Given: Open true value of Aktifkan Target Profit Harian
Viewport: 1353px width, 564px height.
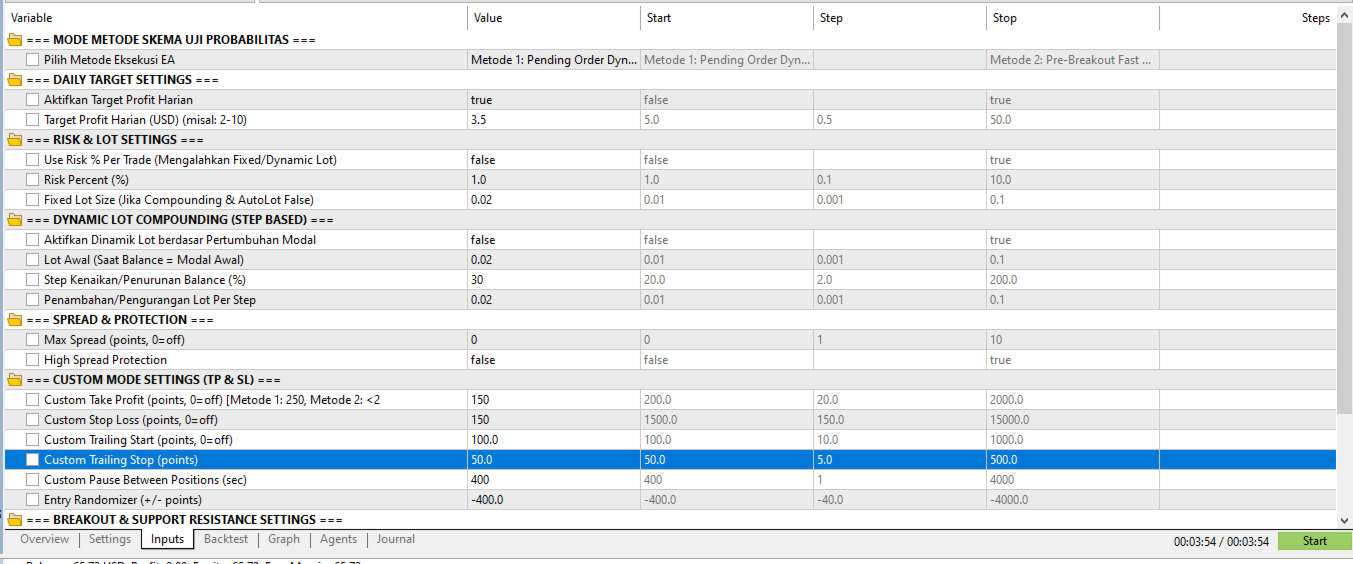Looking at the screenshot, I should pyautogui.click(x=554, y=100).
